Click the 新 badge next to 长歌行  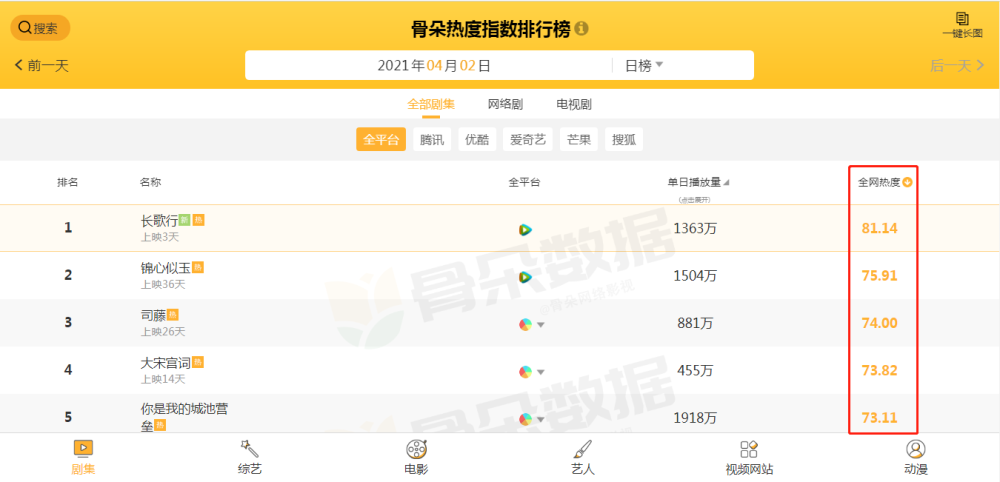pos(185,220)
